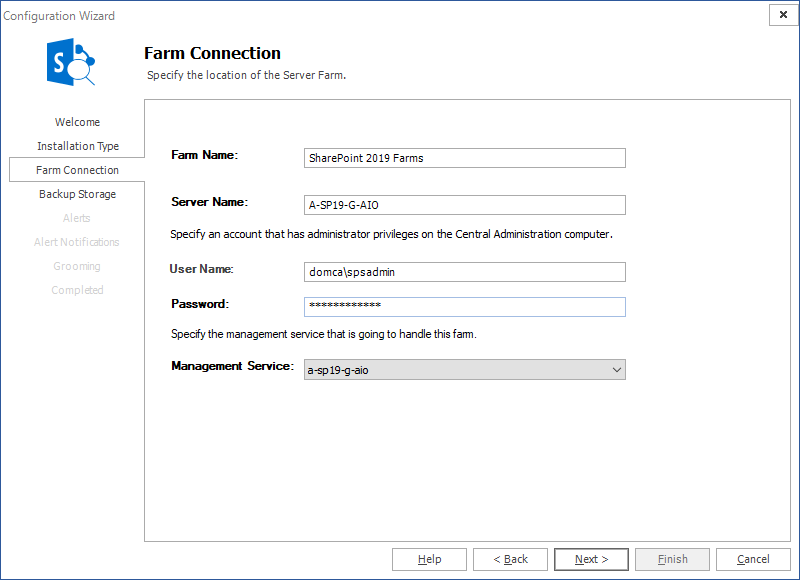Focus the Server Name text box
The image size is (800, 580).
(x=464, y=205)
